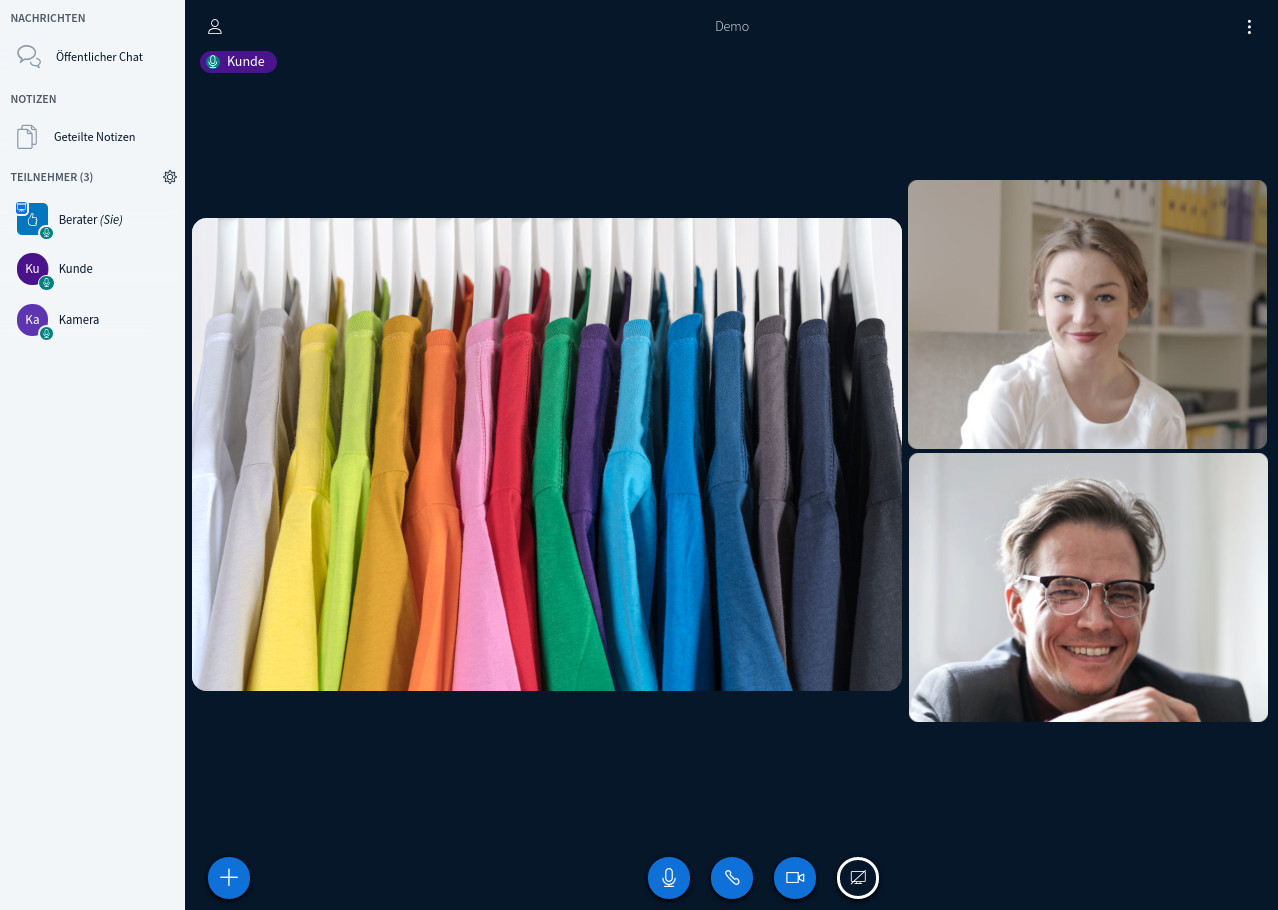Click the Kunde talking indicator badge
The image size is (1278, 910).
click(238, 62)
